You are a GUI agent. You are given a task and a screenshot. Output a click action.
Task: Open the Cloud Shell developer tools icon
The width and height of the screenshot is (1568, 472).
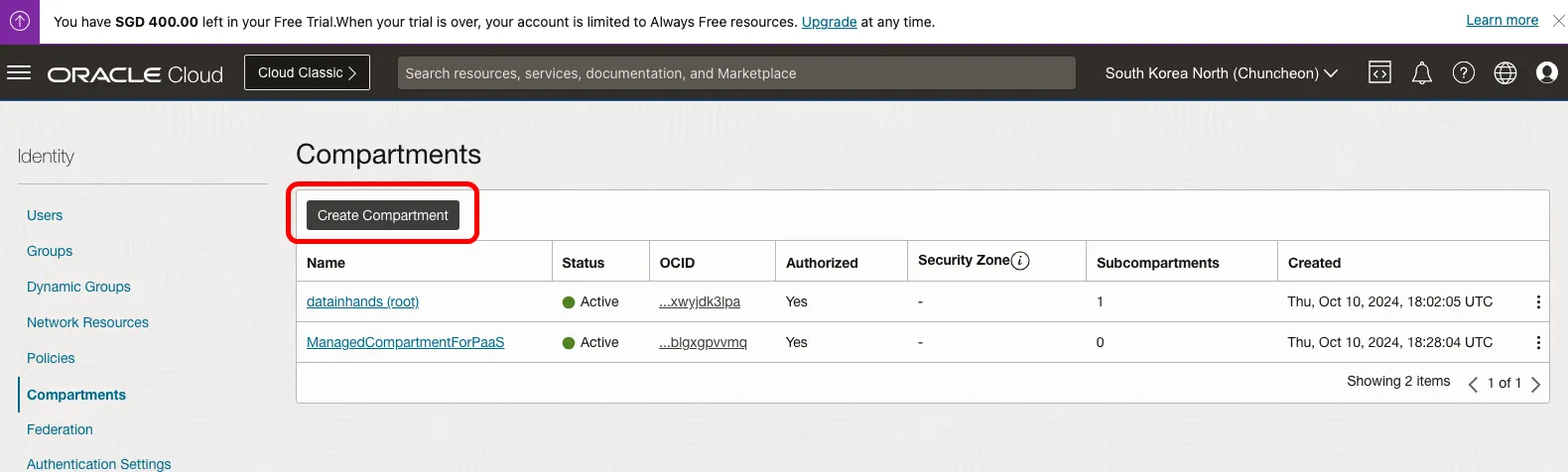[x=1379, y=72]
